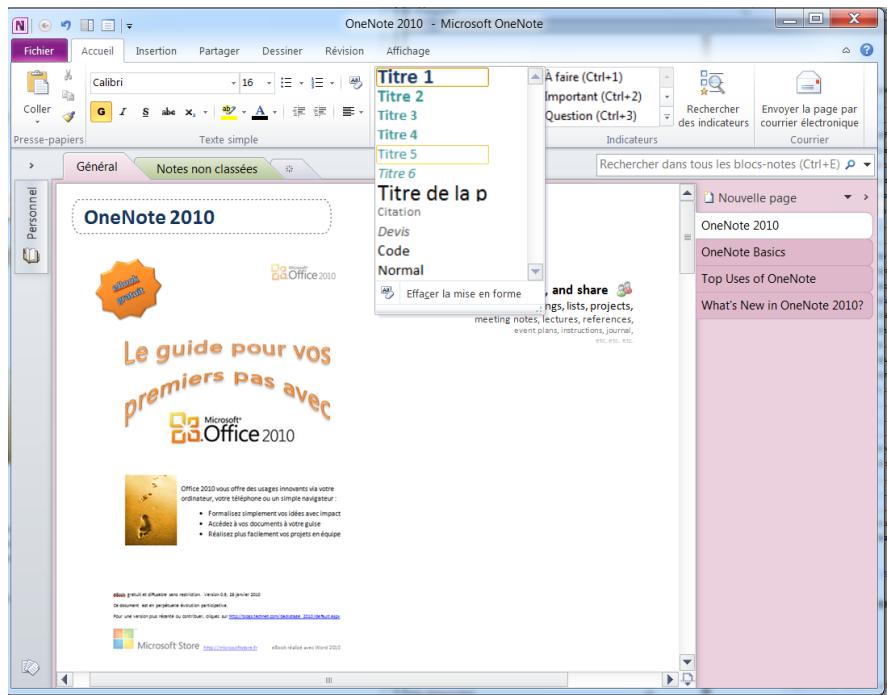This screenshot has height=695, width=887.
Task: Send page via Envoyer la page par courrier
Action: (x=809, y=99)
